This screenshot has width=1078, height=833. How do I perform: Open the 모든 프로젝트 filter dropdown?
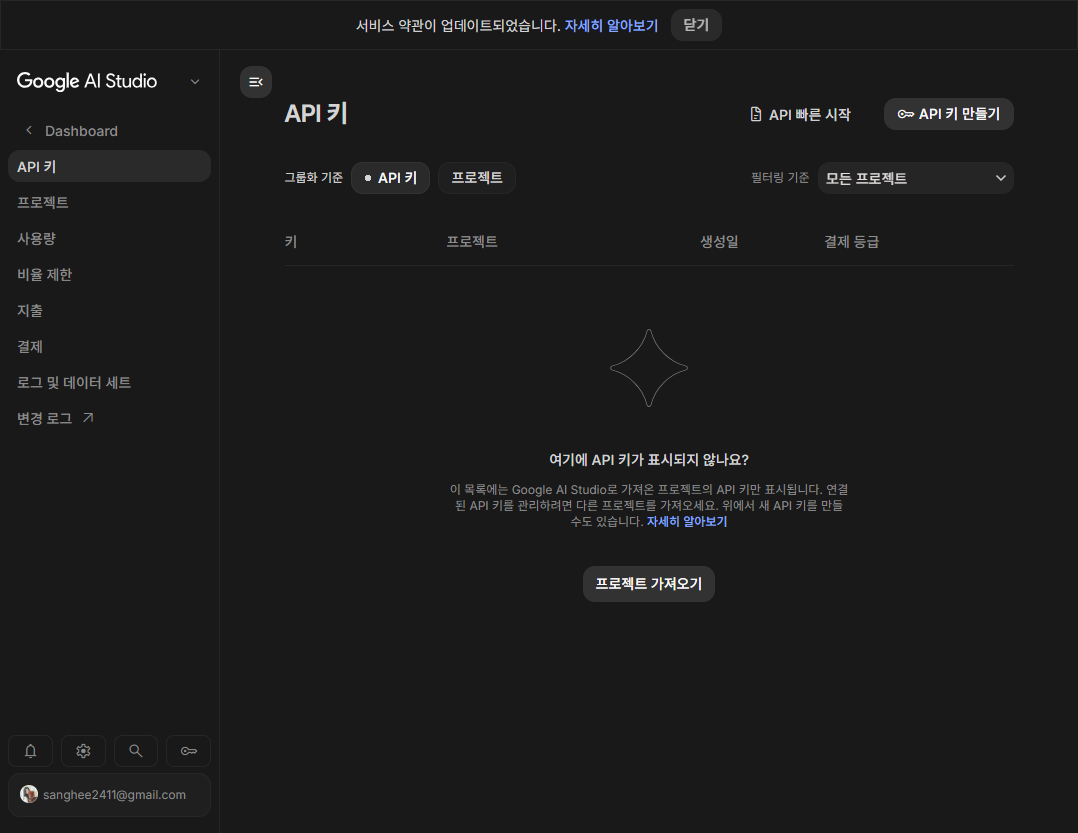click(915, 178)
